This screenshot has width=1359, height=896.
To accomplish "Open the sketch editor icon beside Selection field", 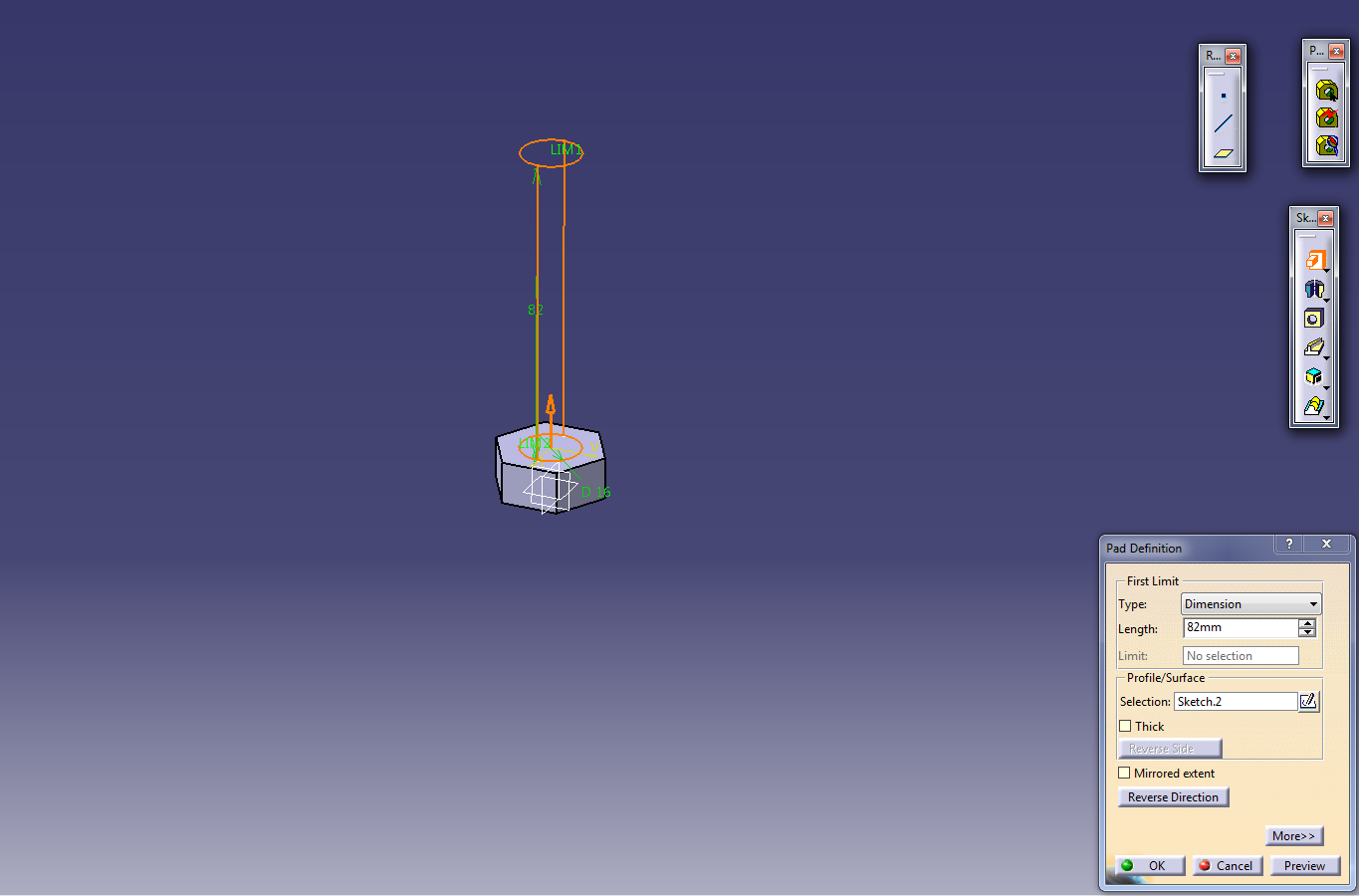I will click(x=1308, y=701).
